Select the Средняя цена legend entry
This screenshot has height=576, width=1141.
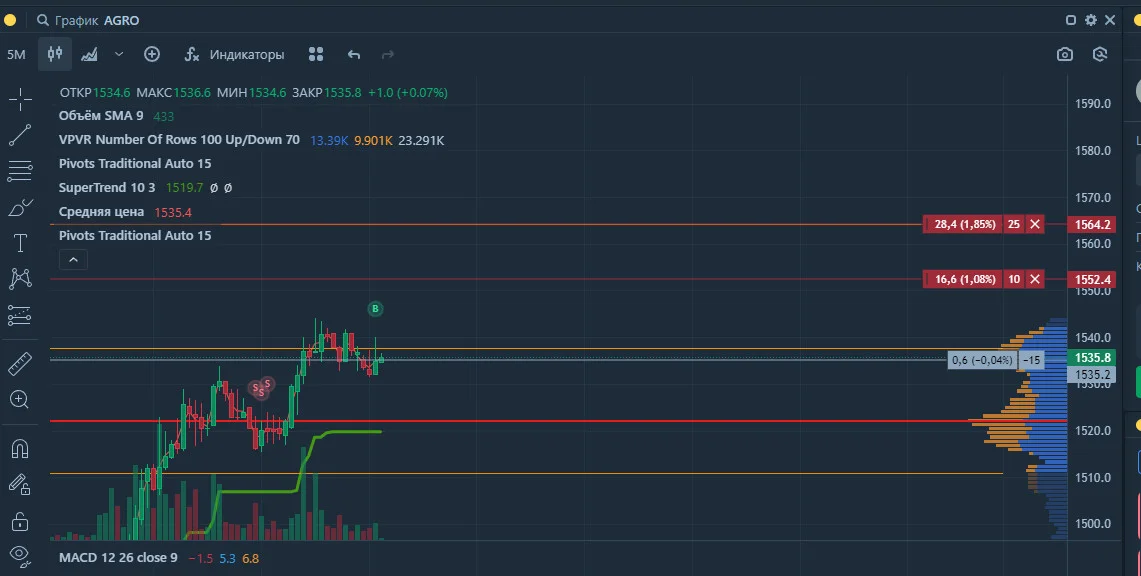coord(101,212)
